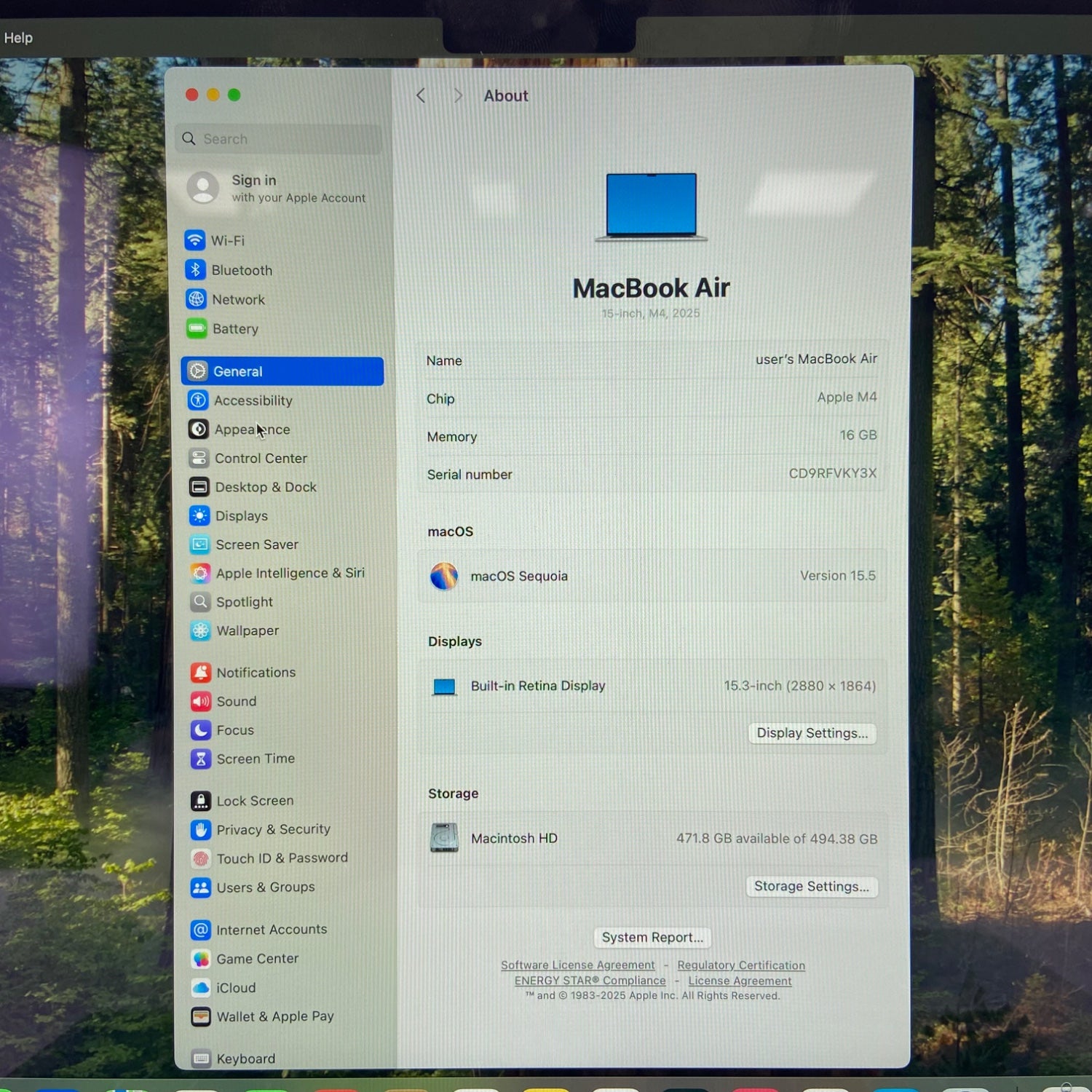The image size is (1092, 1092).
Task: Click the Macintosh HD drive icon
Action: pyautogui.click(x=444, y=838)
